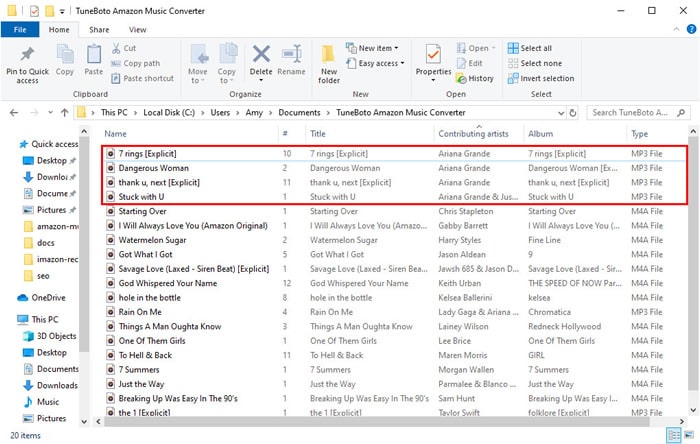
Task: Sort by Album column header
Action: coord(540,133)
